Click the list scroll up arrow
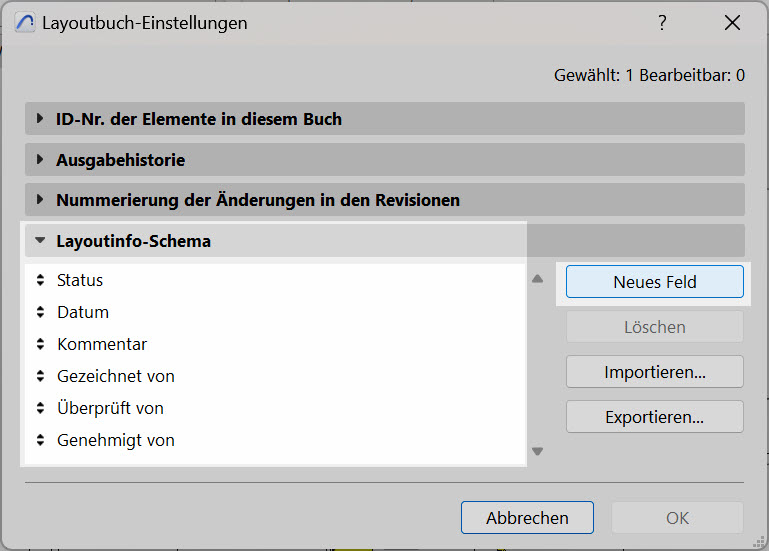The image size is (769, 551). pos(538,279)
